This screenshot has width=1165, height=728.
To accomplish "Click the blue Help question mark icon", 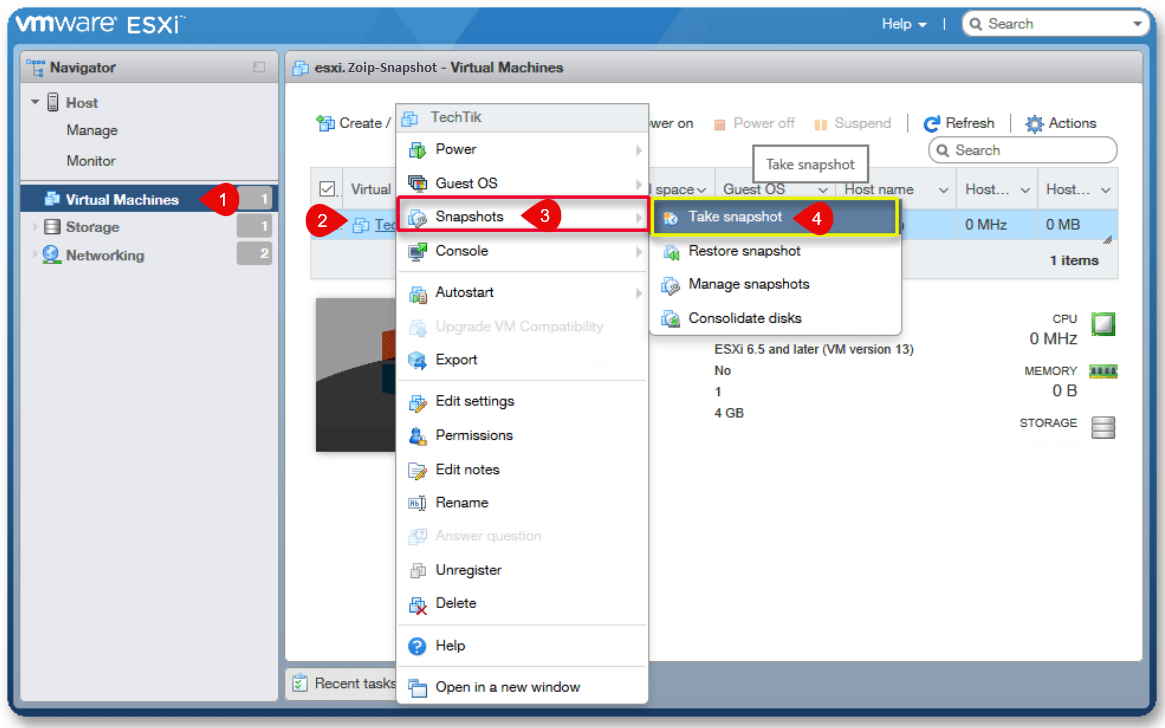I will [418, 646].
